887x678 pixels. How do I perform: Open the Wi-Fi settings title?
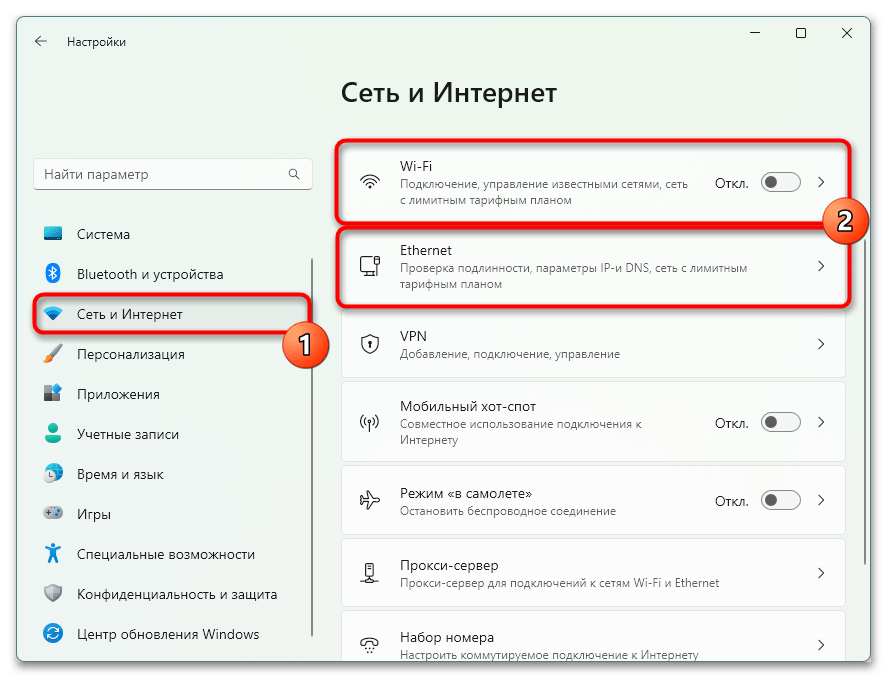pos(416,166)
